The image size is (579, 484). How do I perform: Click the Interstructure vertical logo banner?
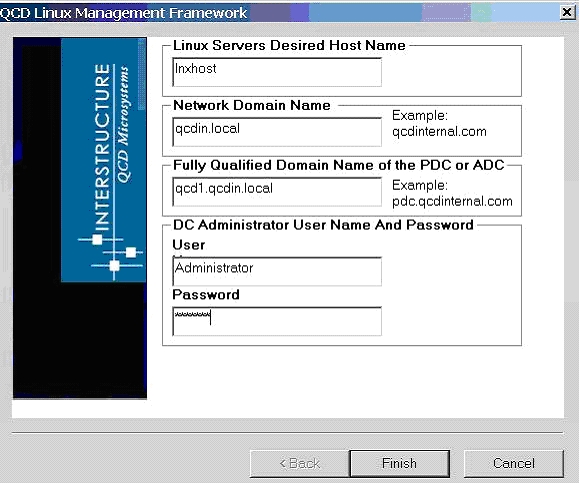pyautogui.click(x=103, y=160)
